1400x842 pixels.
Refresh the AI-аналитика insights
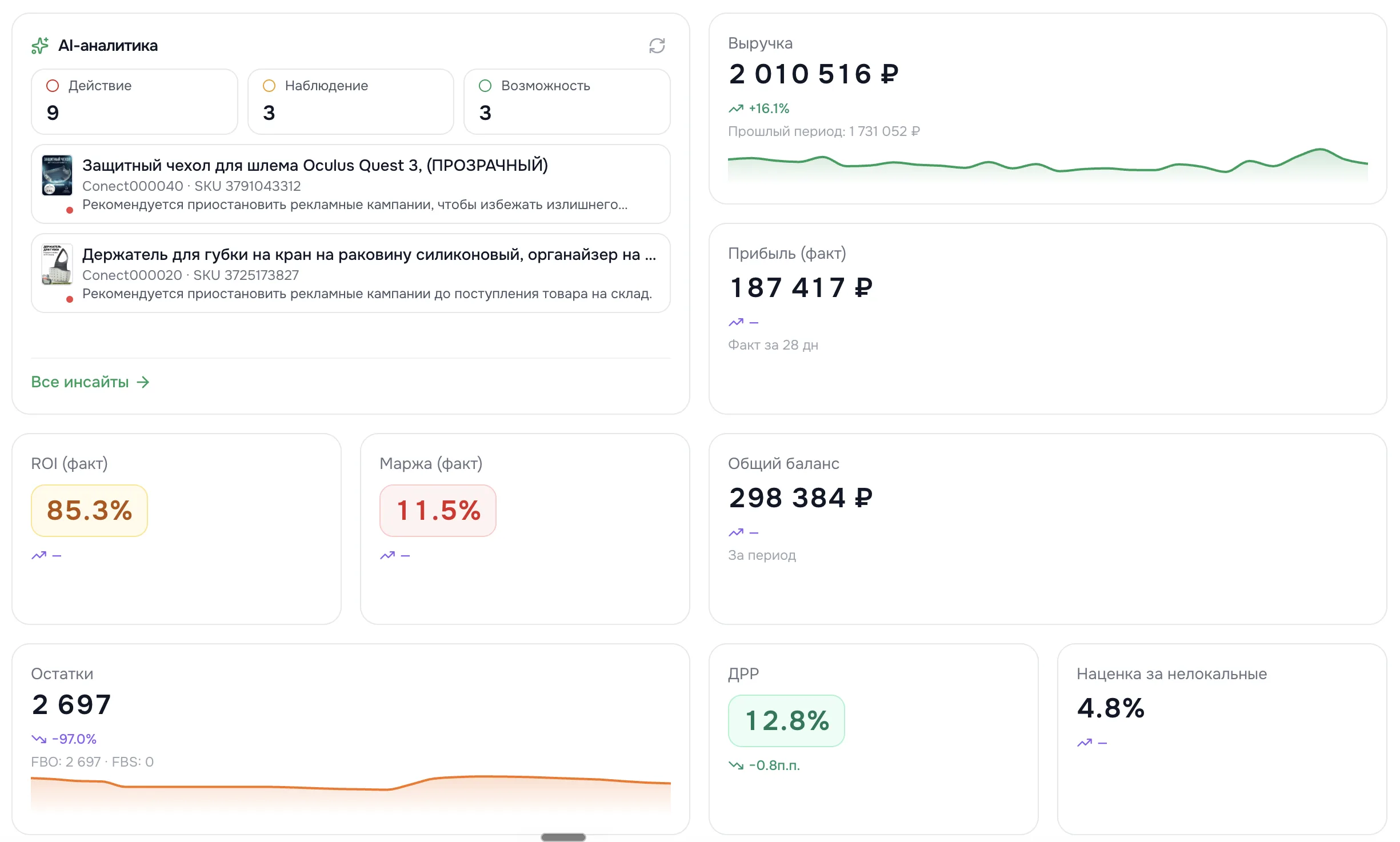[657, 46]
